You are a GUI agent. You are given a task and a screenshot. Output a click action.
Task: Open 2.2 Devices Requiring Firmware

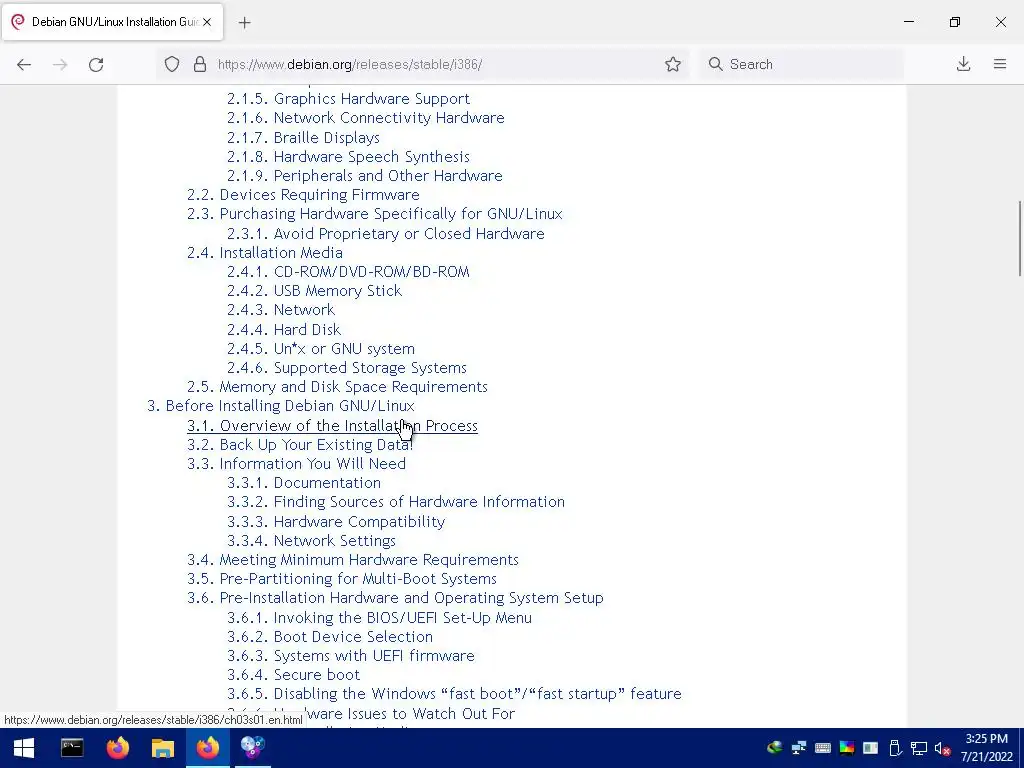click(303, 195)
